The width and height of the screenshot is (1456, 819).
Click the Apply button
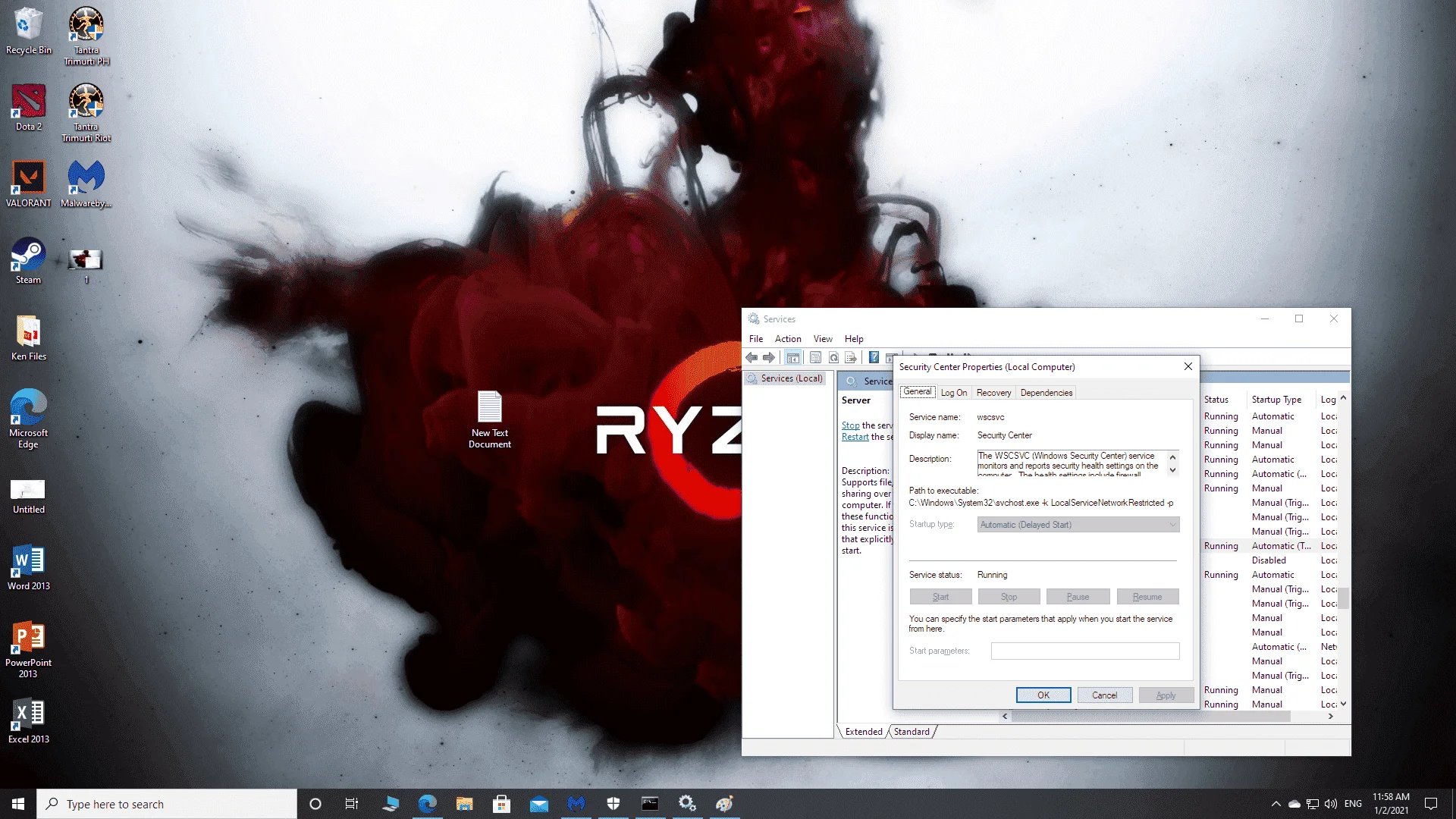pyautogui.click(x=1166, y=695)
